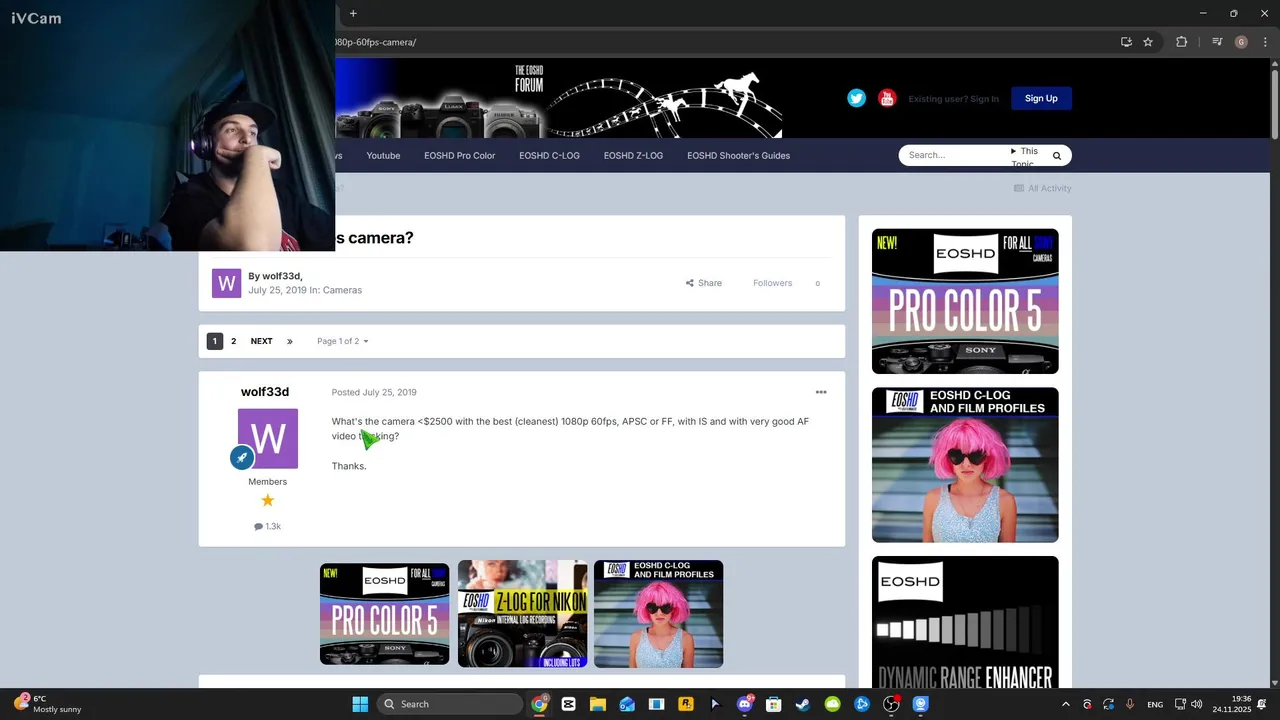The image size is (1280, 720).
Task: Open EOSHD YouTube red icon in header
Action: [x=887, y=98]
